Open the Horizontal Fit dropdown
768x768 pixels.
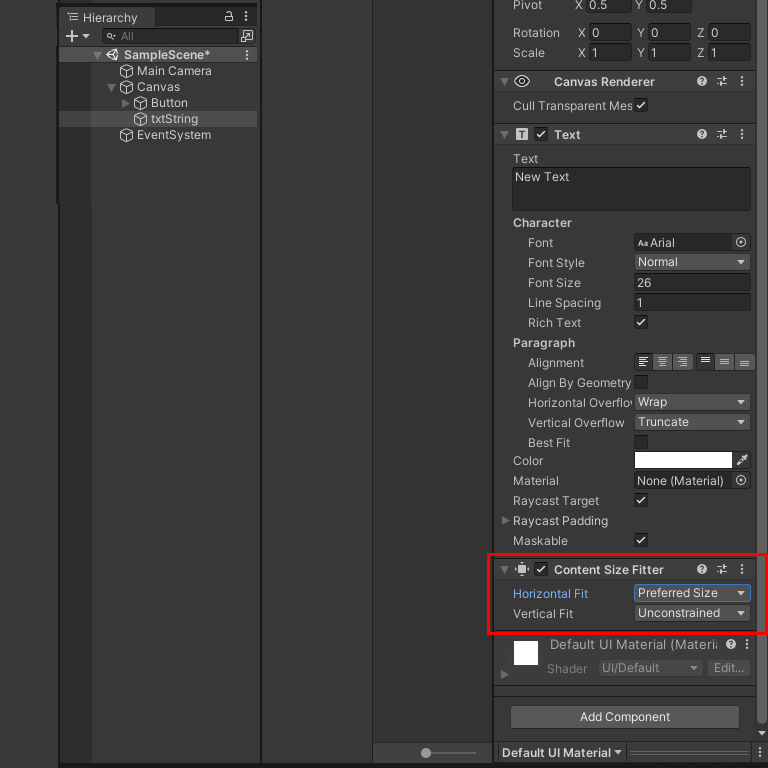(692, 593)
